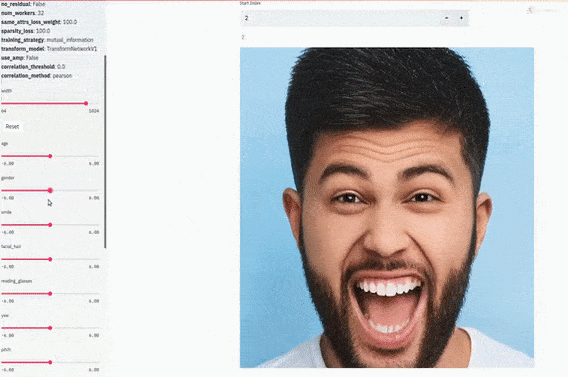Click the pitch slider handle
The width and height of the screenshot is (568, 377).
click(x=50, y=362)
